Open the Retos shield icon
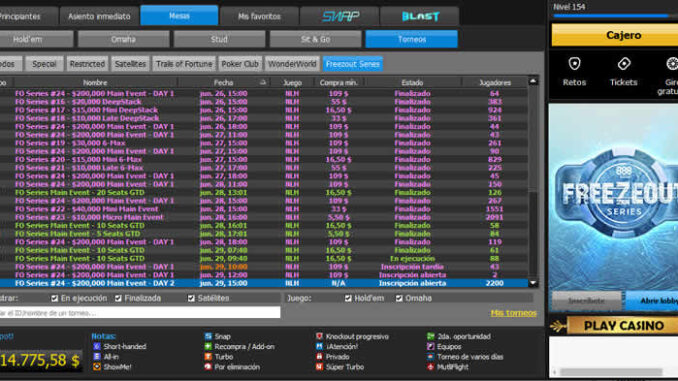The width and height of the screenshot is (678, 381). click(574, 64)
